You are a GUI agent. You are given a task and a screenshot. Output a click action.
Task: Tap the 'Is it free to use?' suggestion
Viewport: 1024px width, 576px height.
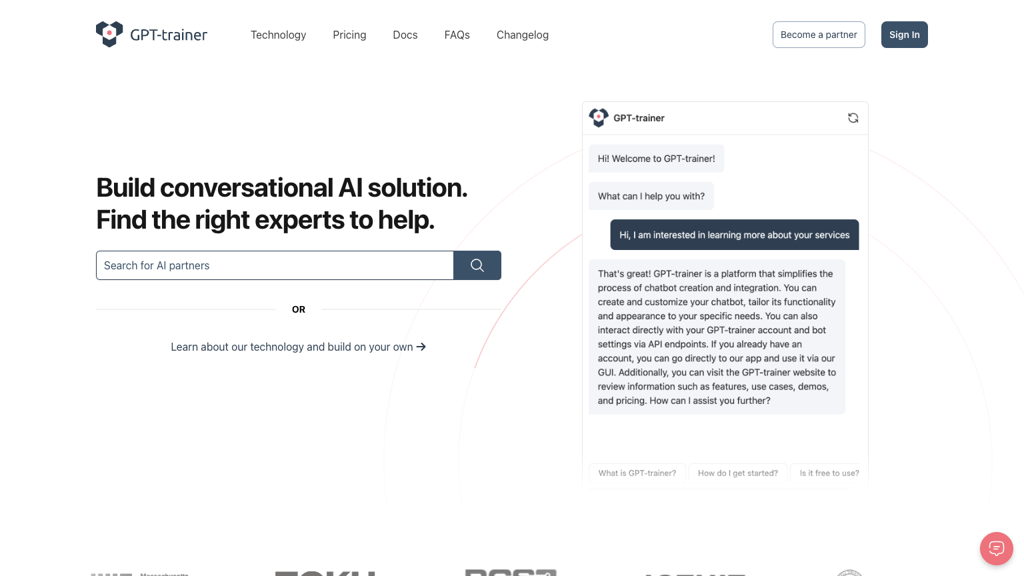829,473
